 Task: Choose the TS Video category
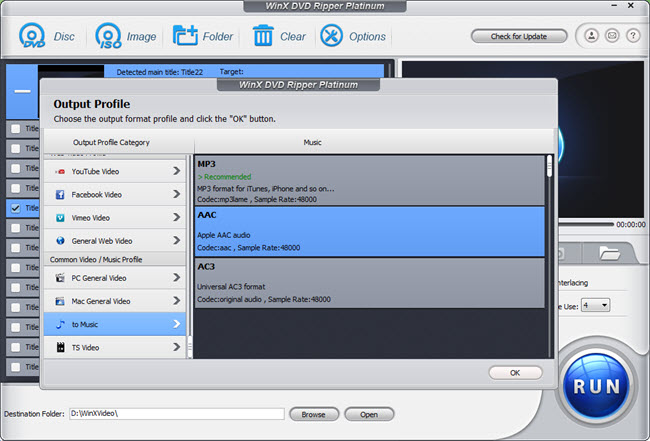[115, 347]
